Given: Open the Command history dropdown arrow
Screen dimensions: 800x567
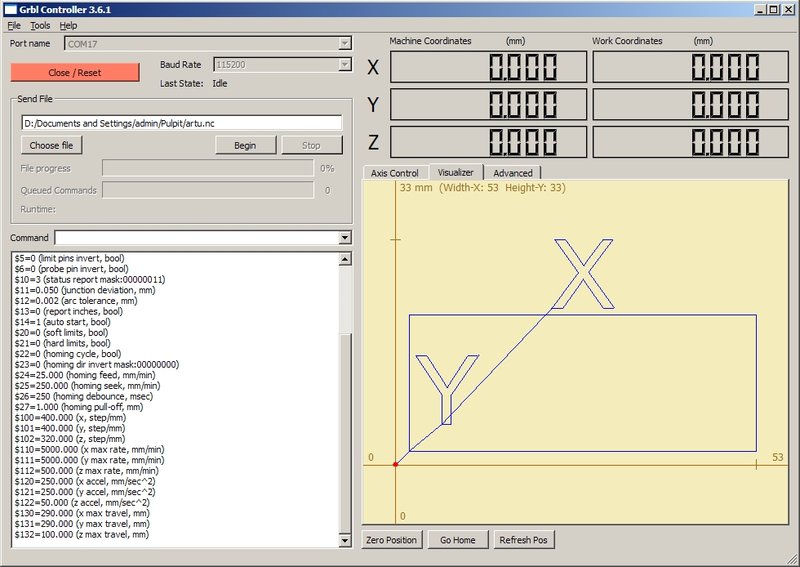Looking at the screenshot, I should tap(345, 237).
